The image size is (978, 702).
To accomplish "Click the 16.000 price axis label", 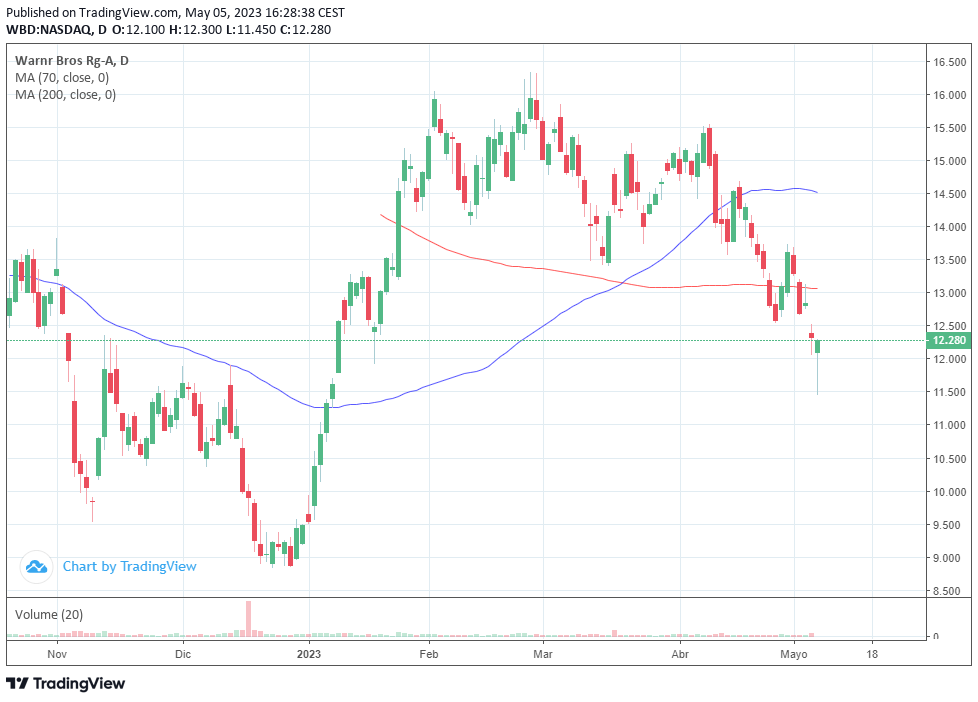I will tap(949, 95).
